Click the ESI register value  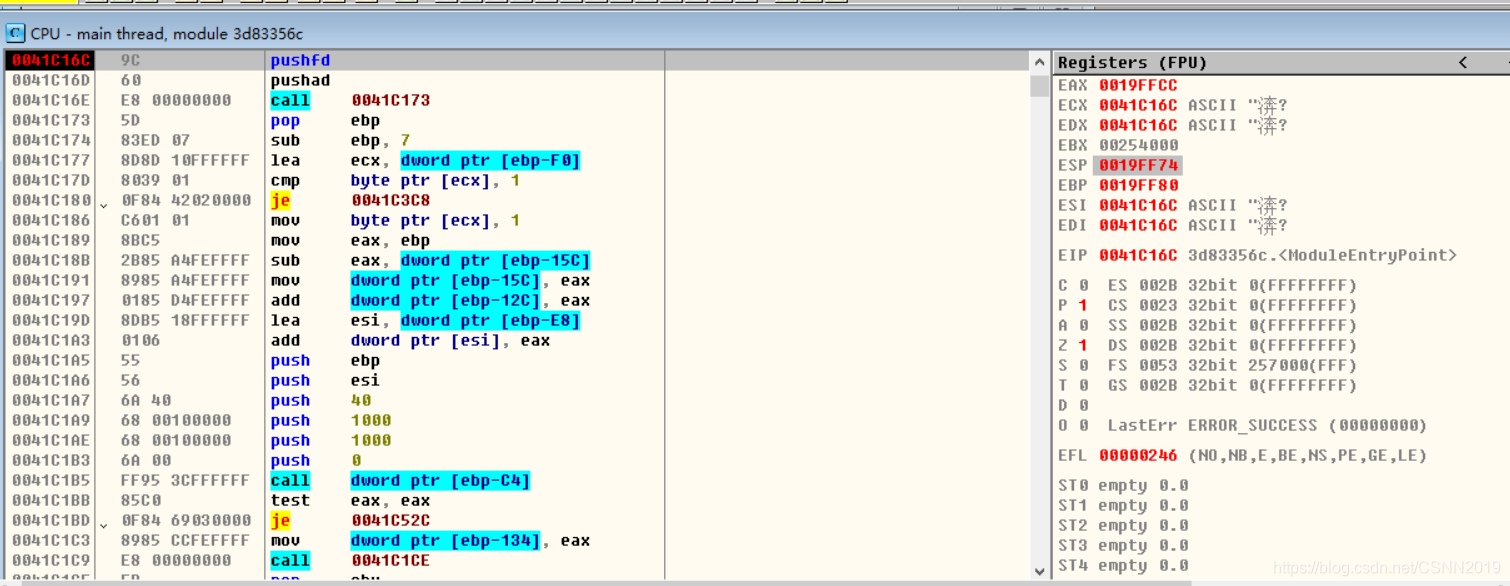point(1138,205)
